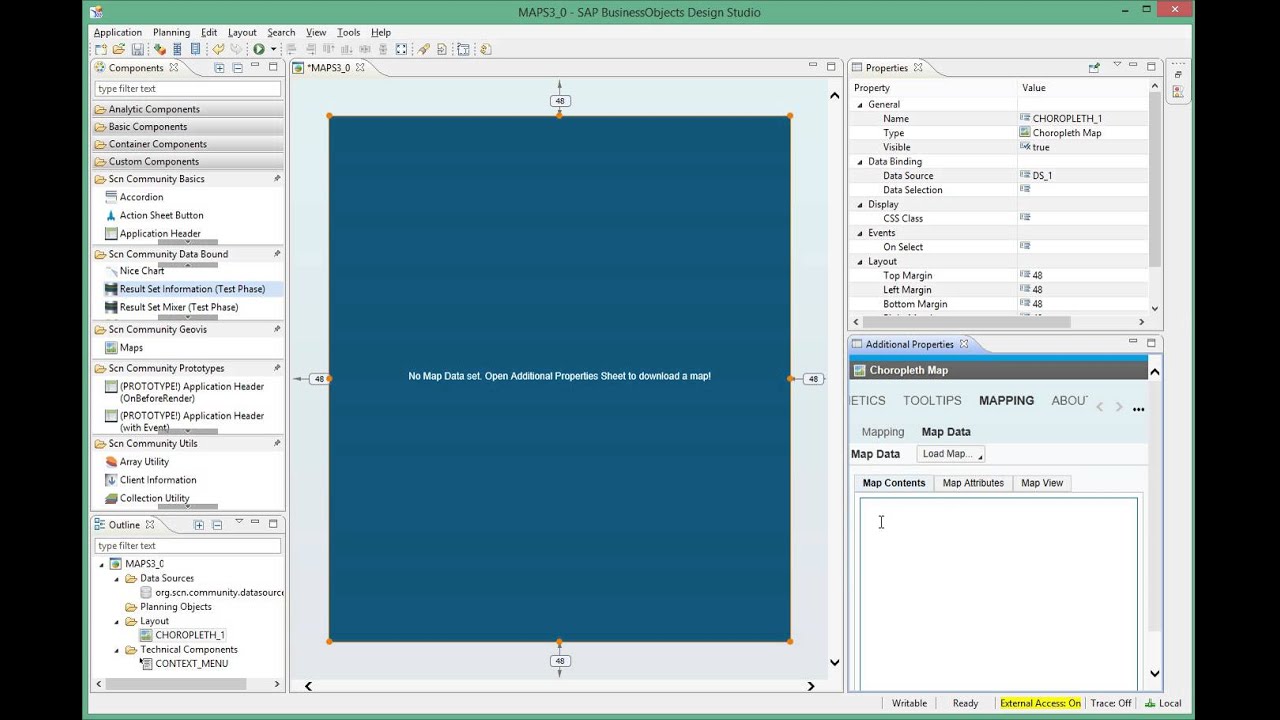Click the Expand All icon in Components panel

click(219, 68)
